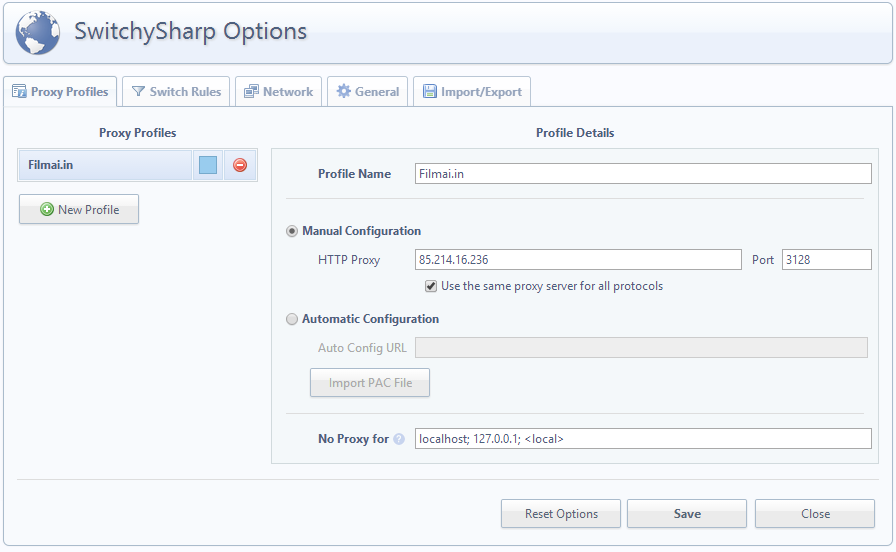The image size is (896, 552).
Task: Create a New Profile
Action: 79,209
